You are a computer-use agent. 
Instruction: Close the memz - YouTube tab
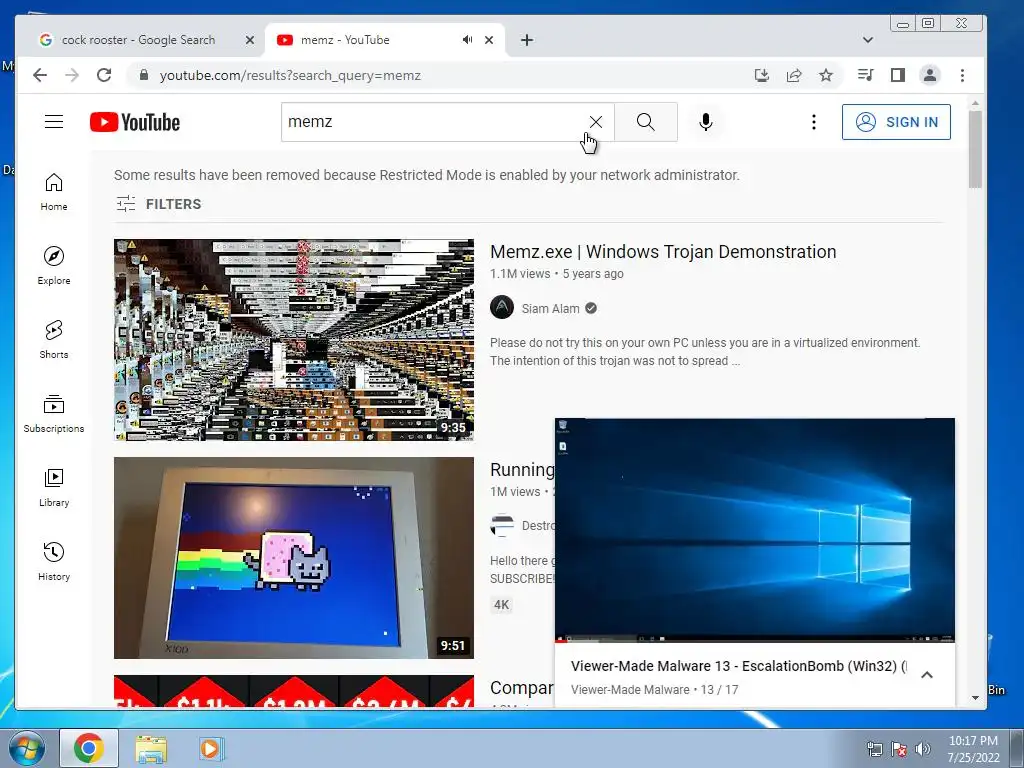pyautogui.click(x=488, y=40)
